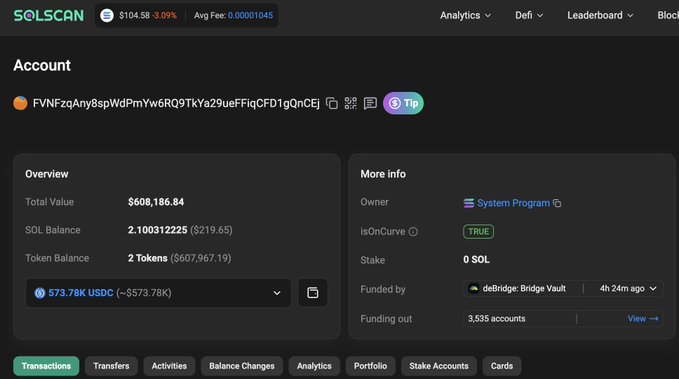Screen dimensions: 679x379
Task: Open the Solscan logo home link
Action: click(48, 16)
